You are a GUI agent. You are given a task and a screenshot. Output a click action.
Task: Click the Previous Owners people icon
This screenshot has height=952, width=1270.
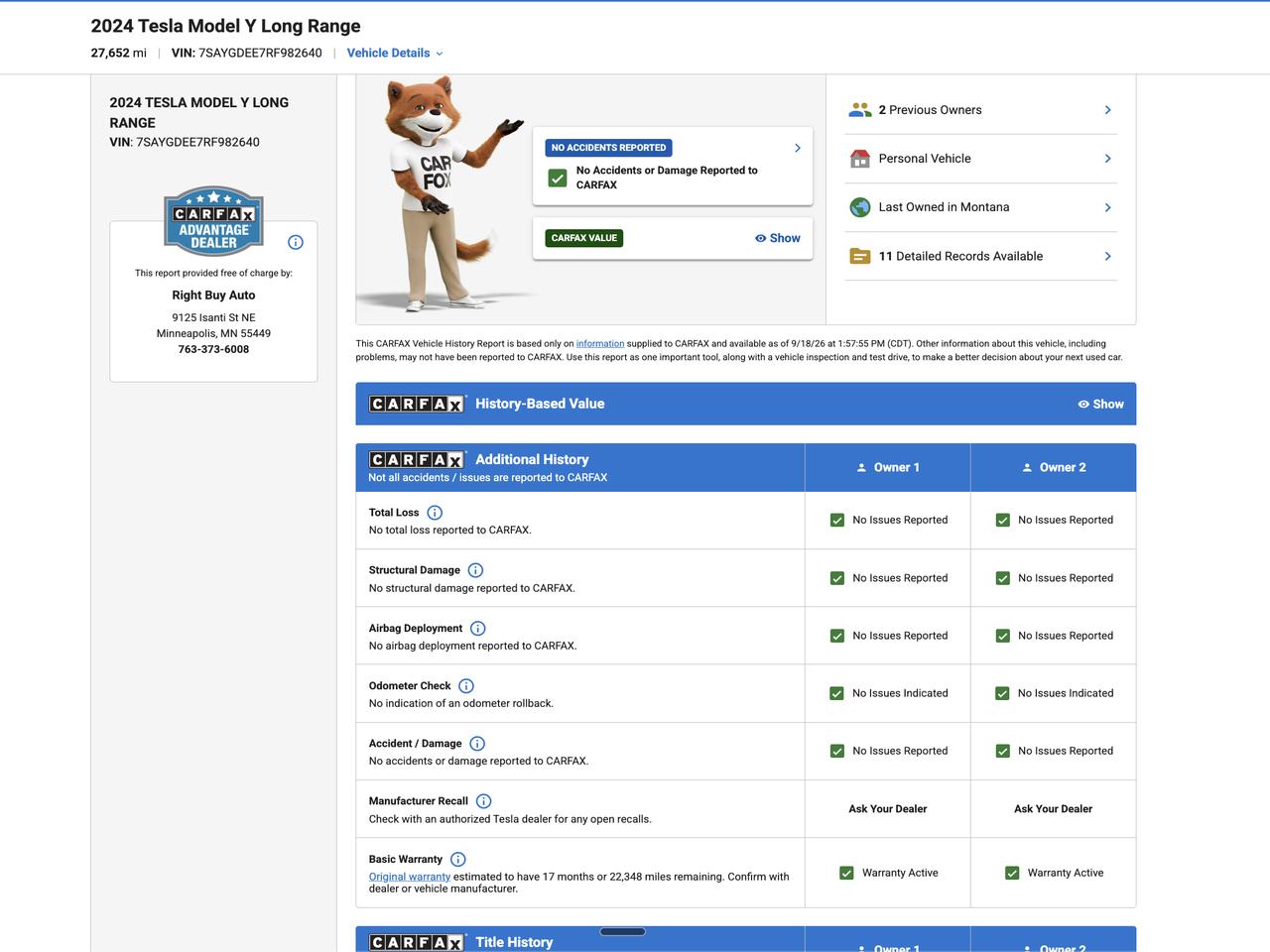coord(860,110)
